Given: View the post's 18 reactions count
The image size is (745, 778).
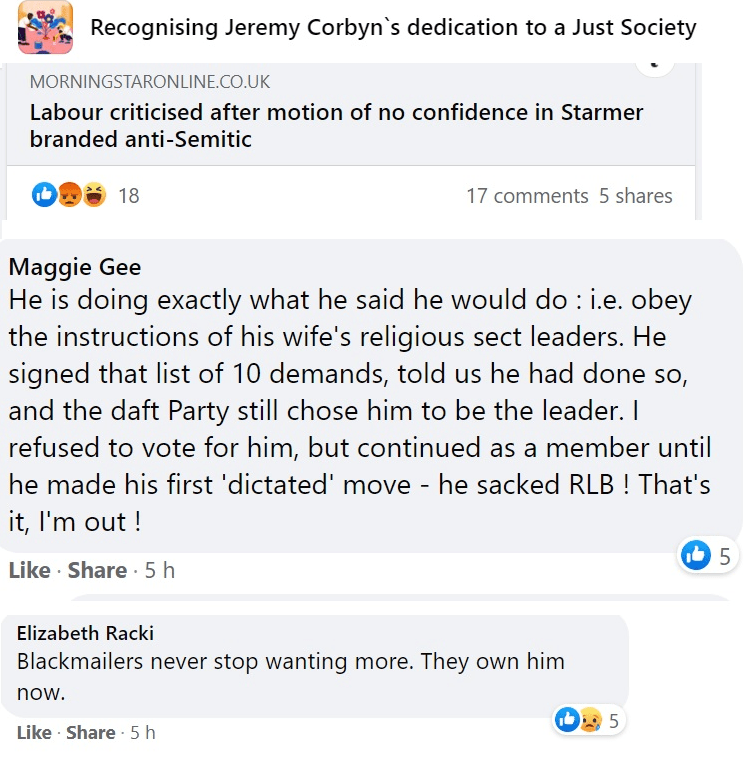Looking at the screenshot, I should [129, 196].
